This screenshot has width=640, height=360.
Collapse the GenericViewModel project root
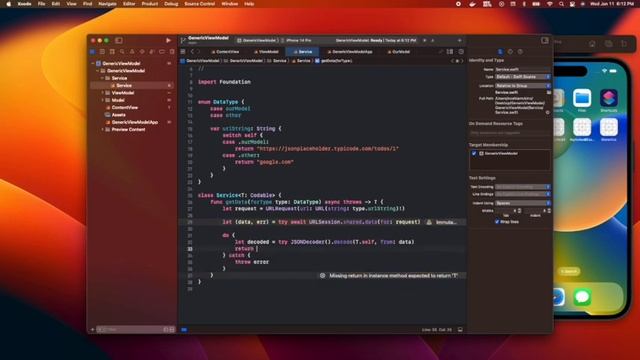click(x=93, y=64)
